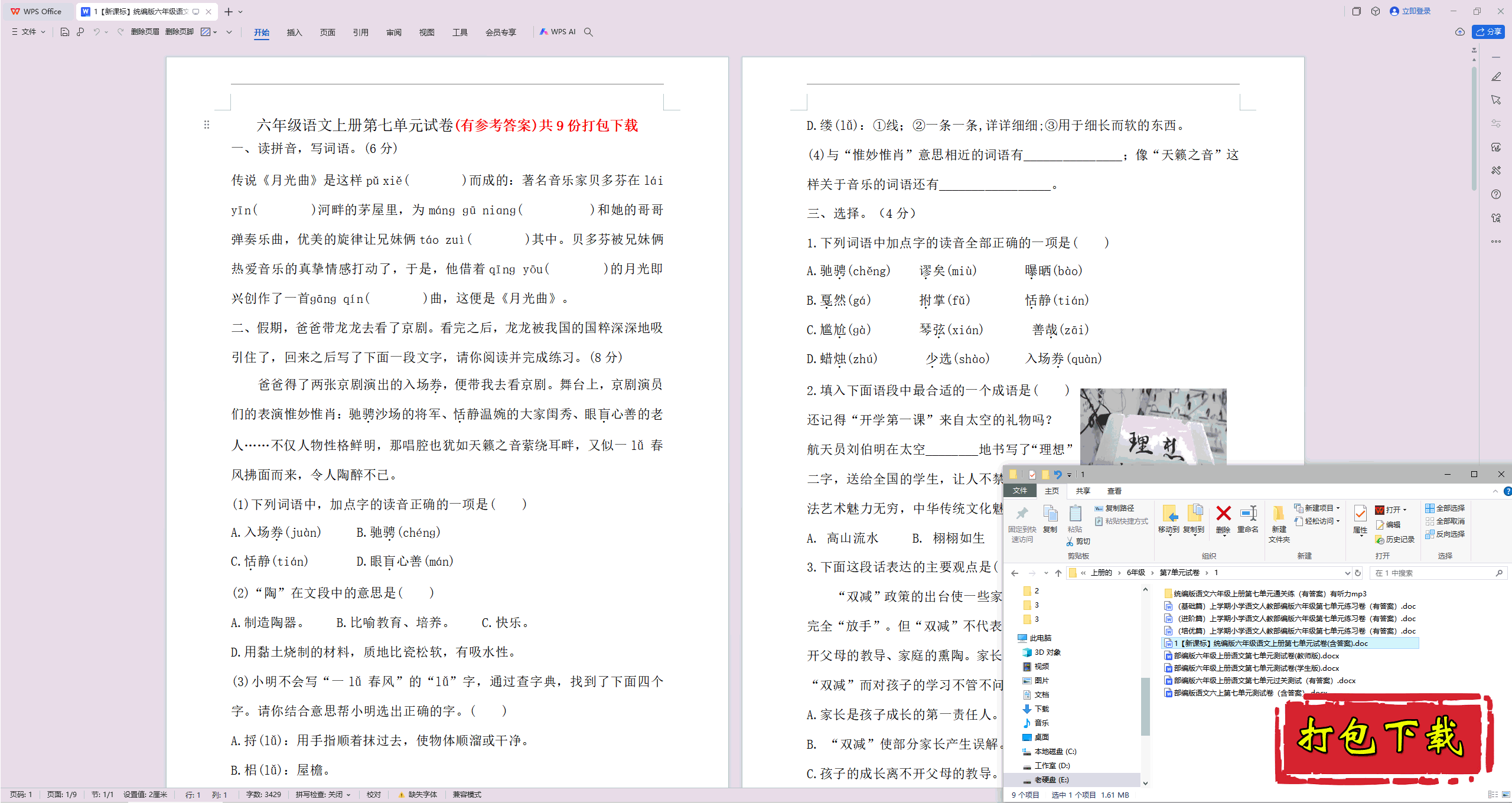Collapse the Explorer ribbon chevron
1512x803 pixels.
click(1495, 491)
